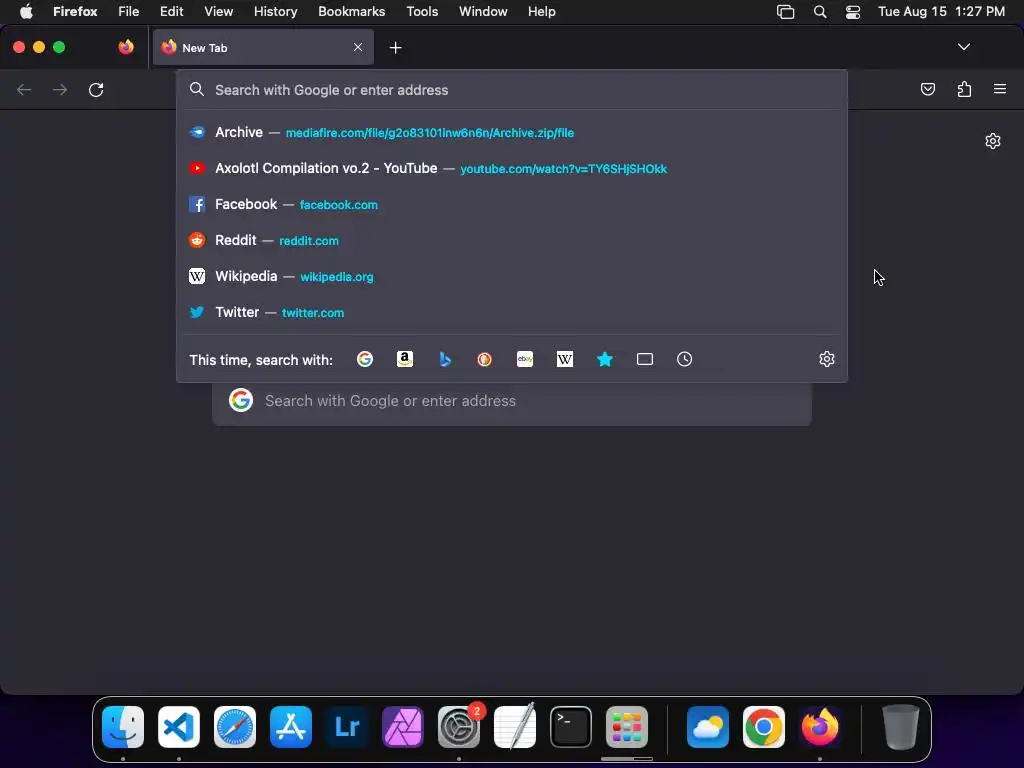1024x768 pixels.
Task: Open Spotlight search in menu bar
Action: tap(820, 12)
